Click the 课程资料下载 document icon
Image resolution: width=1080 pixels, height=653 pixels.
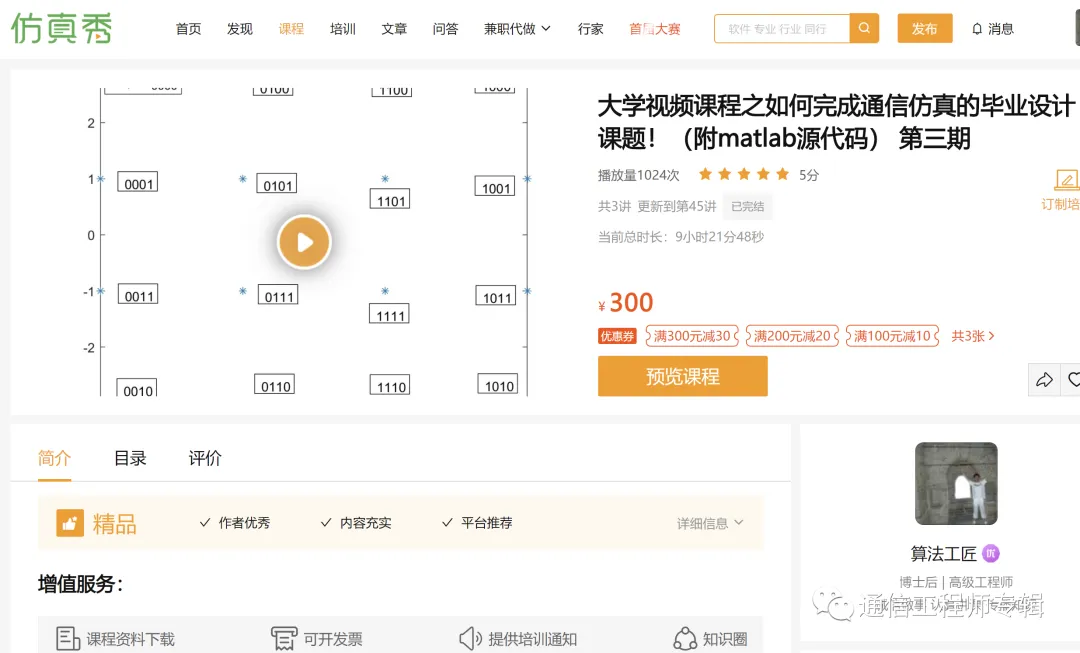(x=68, y=639)
